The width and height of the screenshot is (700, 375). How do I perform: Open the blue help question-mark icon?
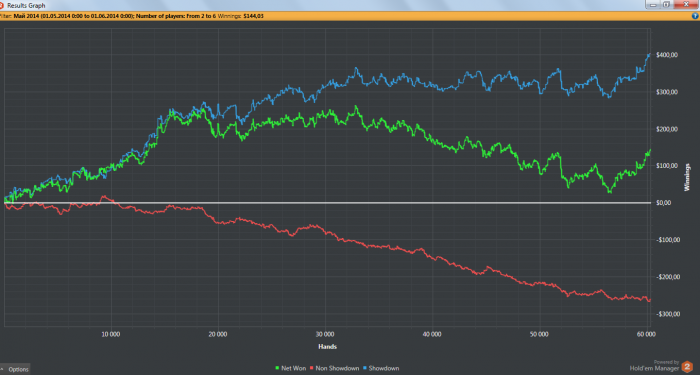point(695,16)
